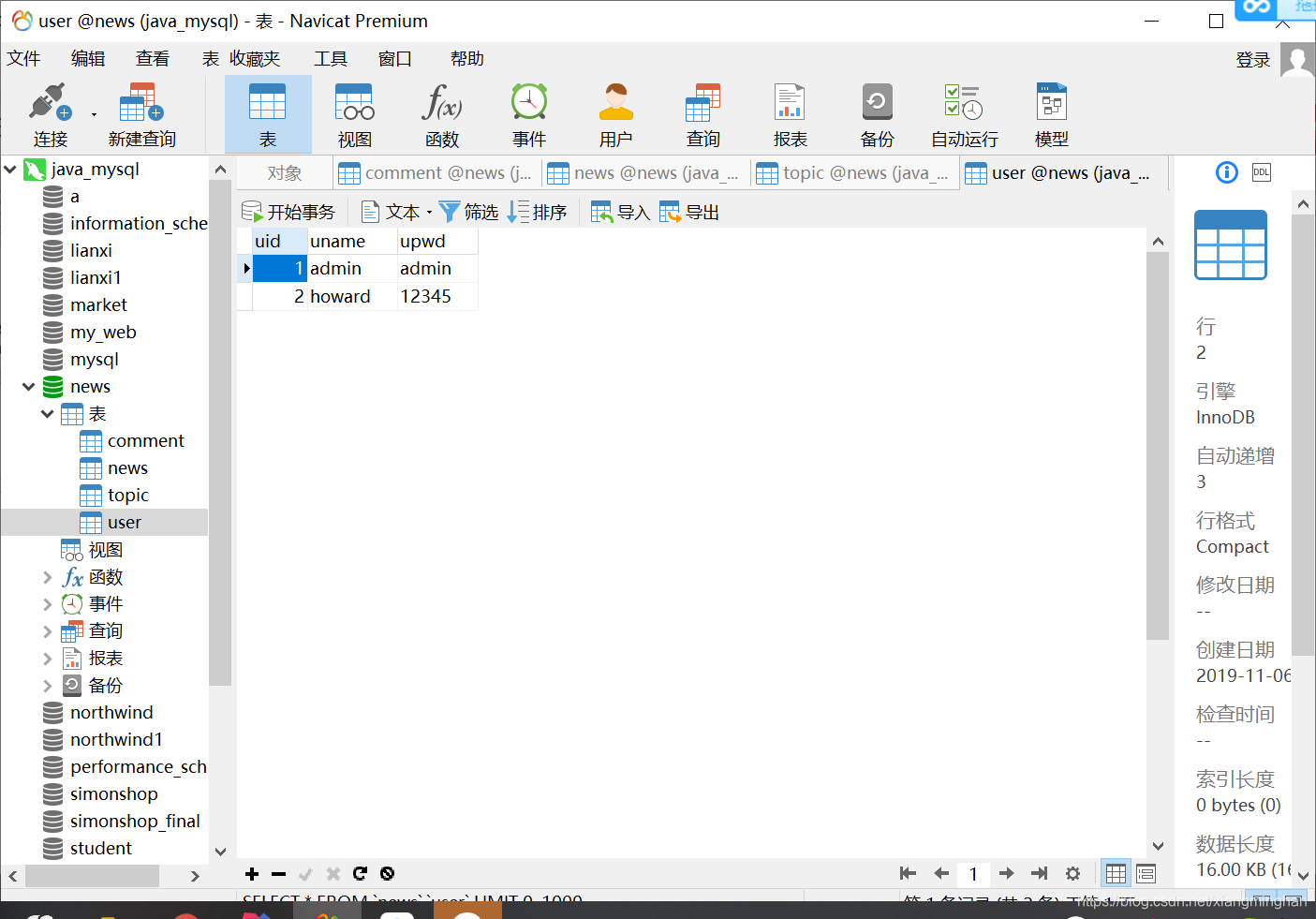The image size is (1316, 919).
Task: Add a record with the plus icon
Action: click(252, 874)
